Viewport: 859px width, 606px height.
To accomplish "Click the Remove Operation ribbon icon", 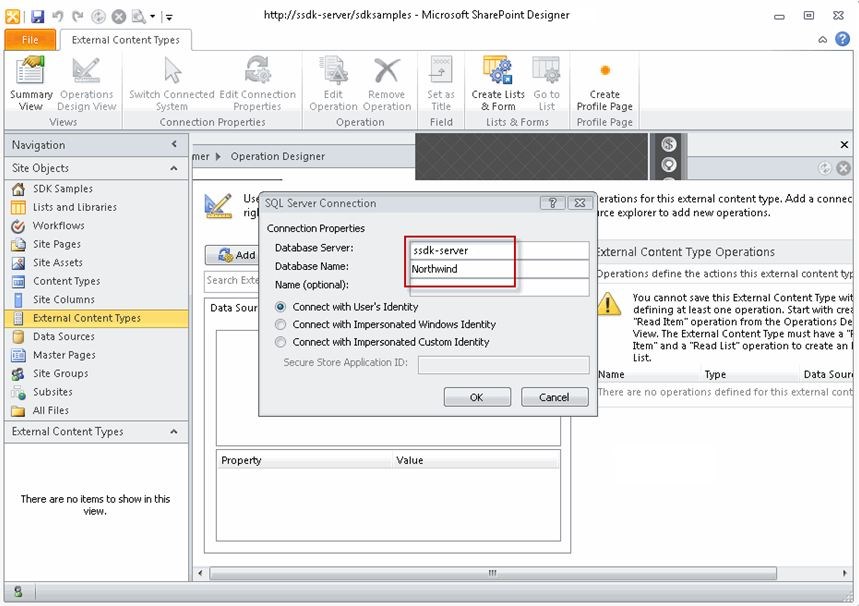I will click(387, 84).
